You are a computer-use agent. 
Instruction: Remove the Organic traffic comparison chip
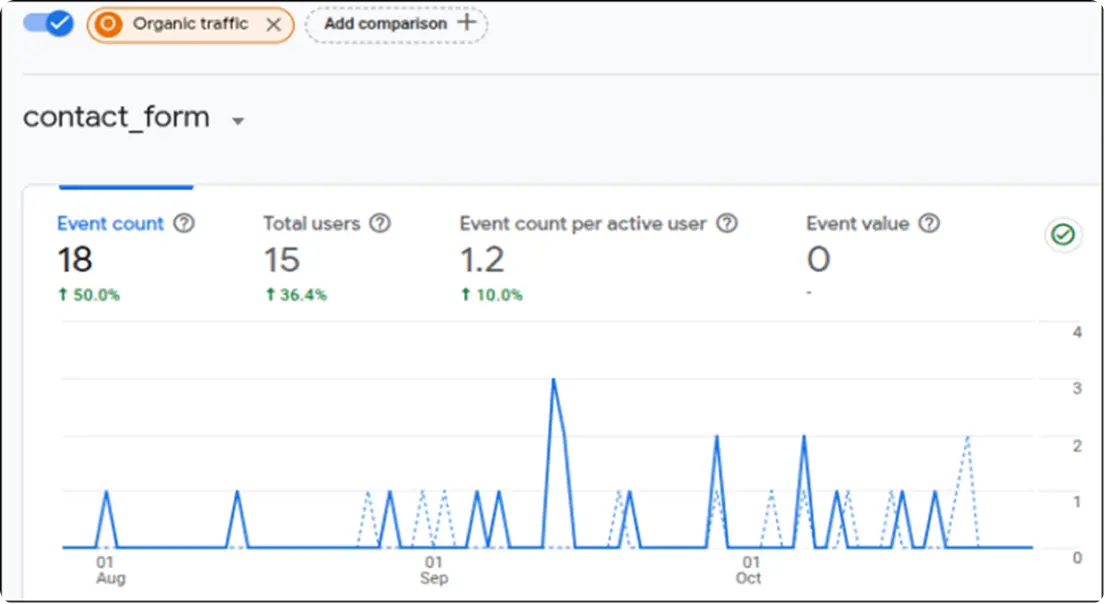click(x=273, y=25)
